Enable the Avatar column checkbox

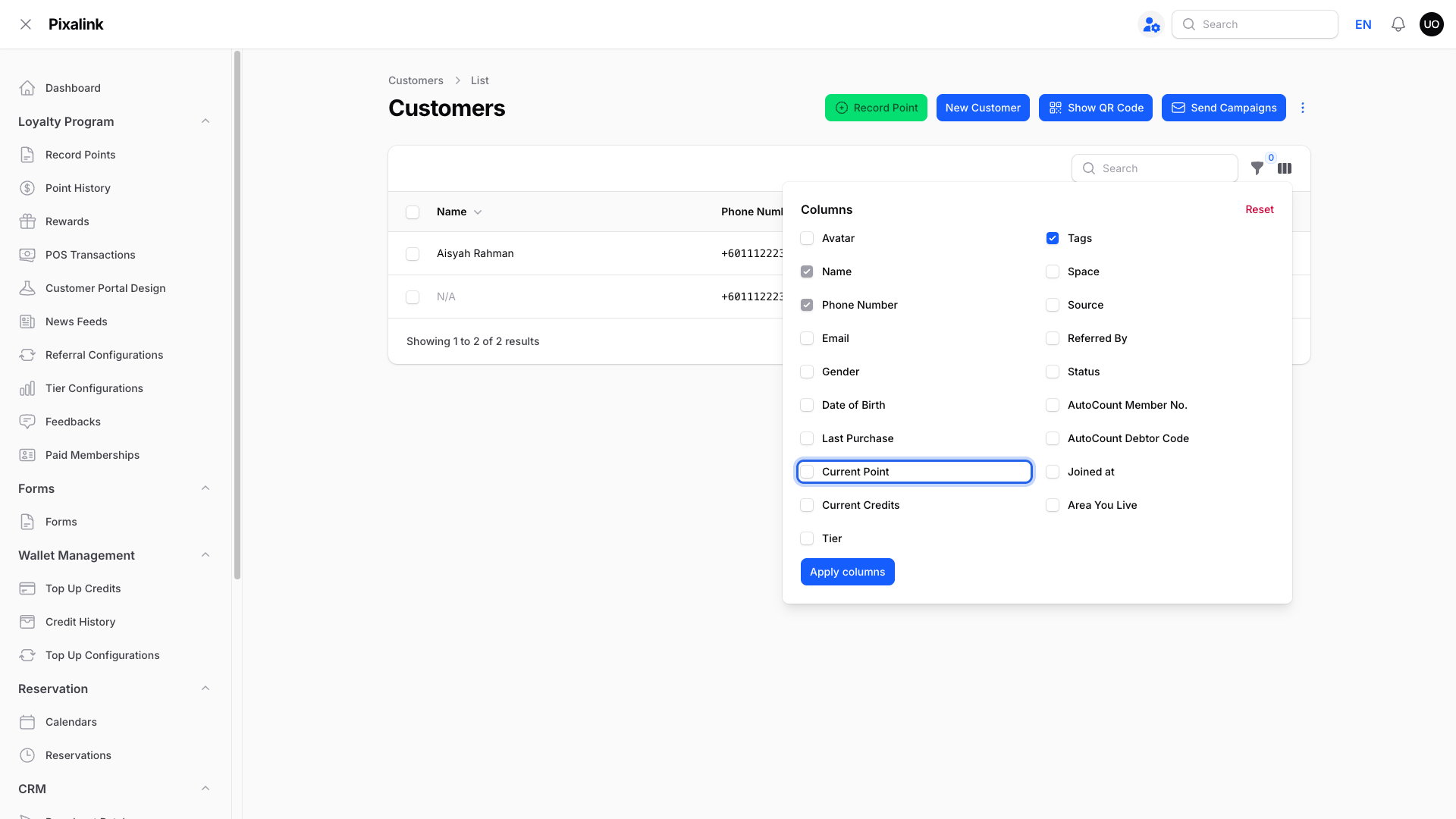[x=807, y=238]
